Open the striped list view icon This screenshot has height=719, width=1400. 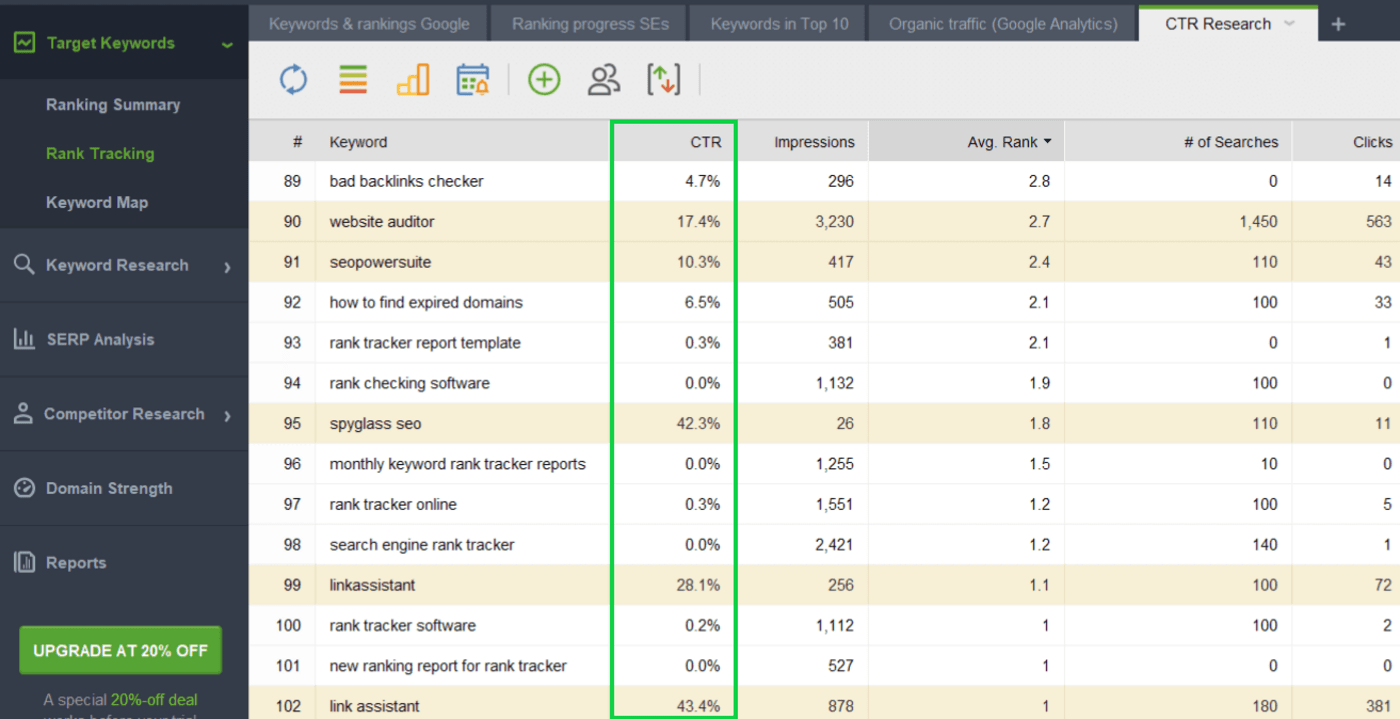coord(353,79)
